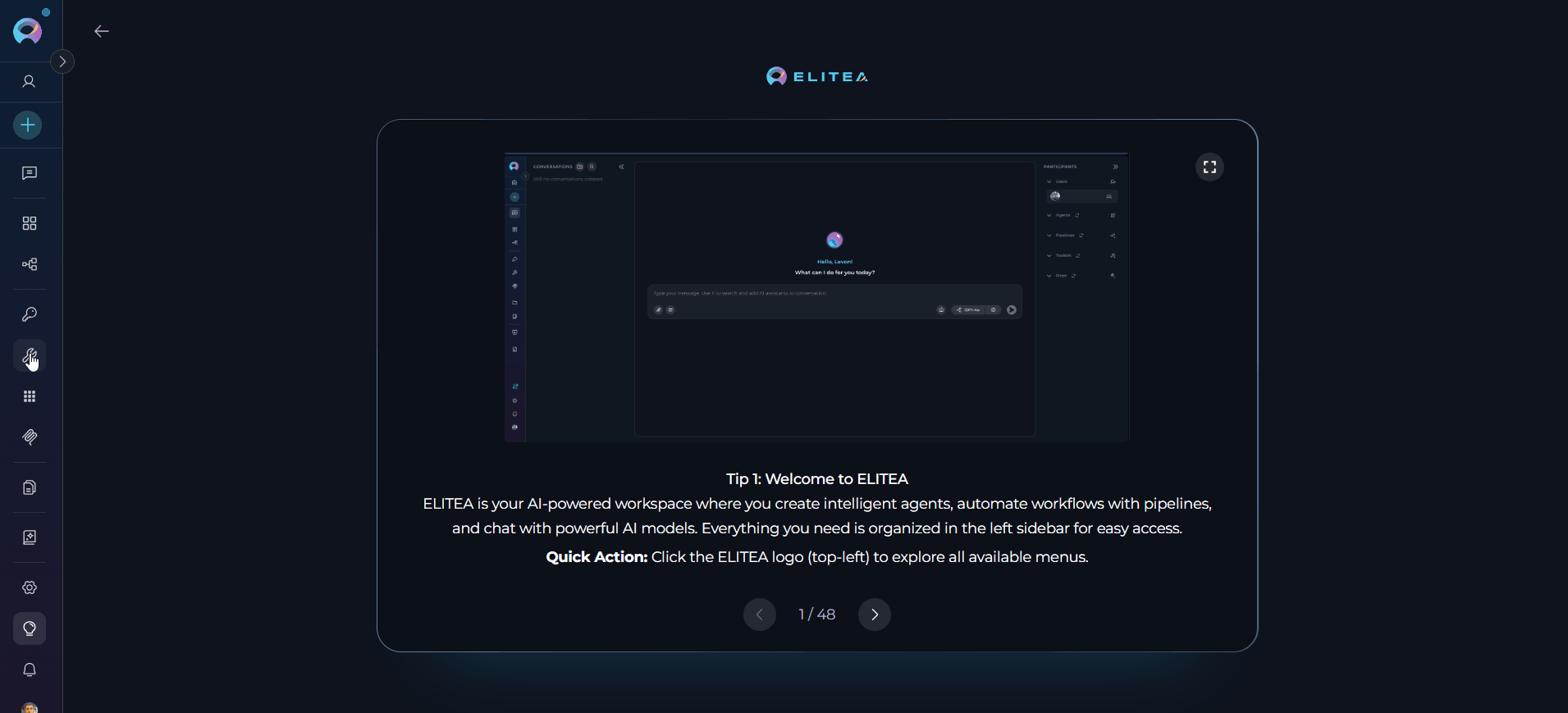Click the ELITEA logo above the tip card
The image size is (1568, 713).
[817, 76]
